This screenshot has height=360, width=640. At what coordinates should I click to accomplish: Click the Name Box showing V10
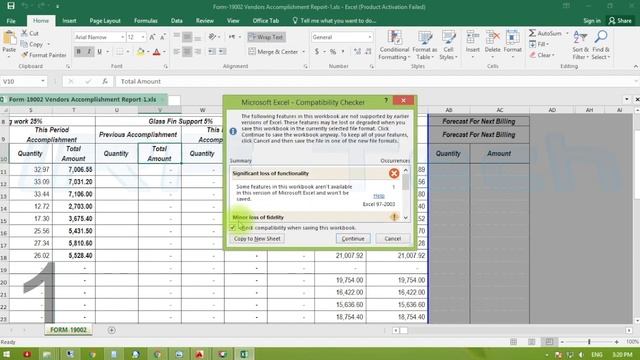pos(24,81)
